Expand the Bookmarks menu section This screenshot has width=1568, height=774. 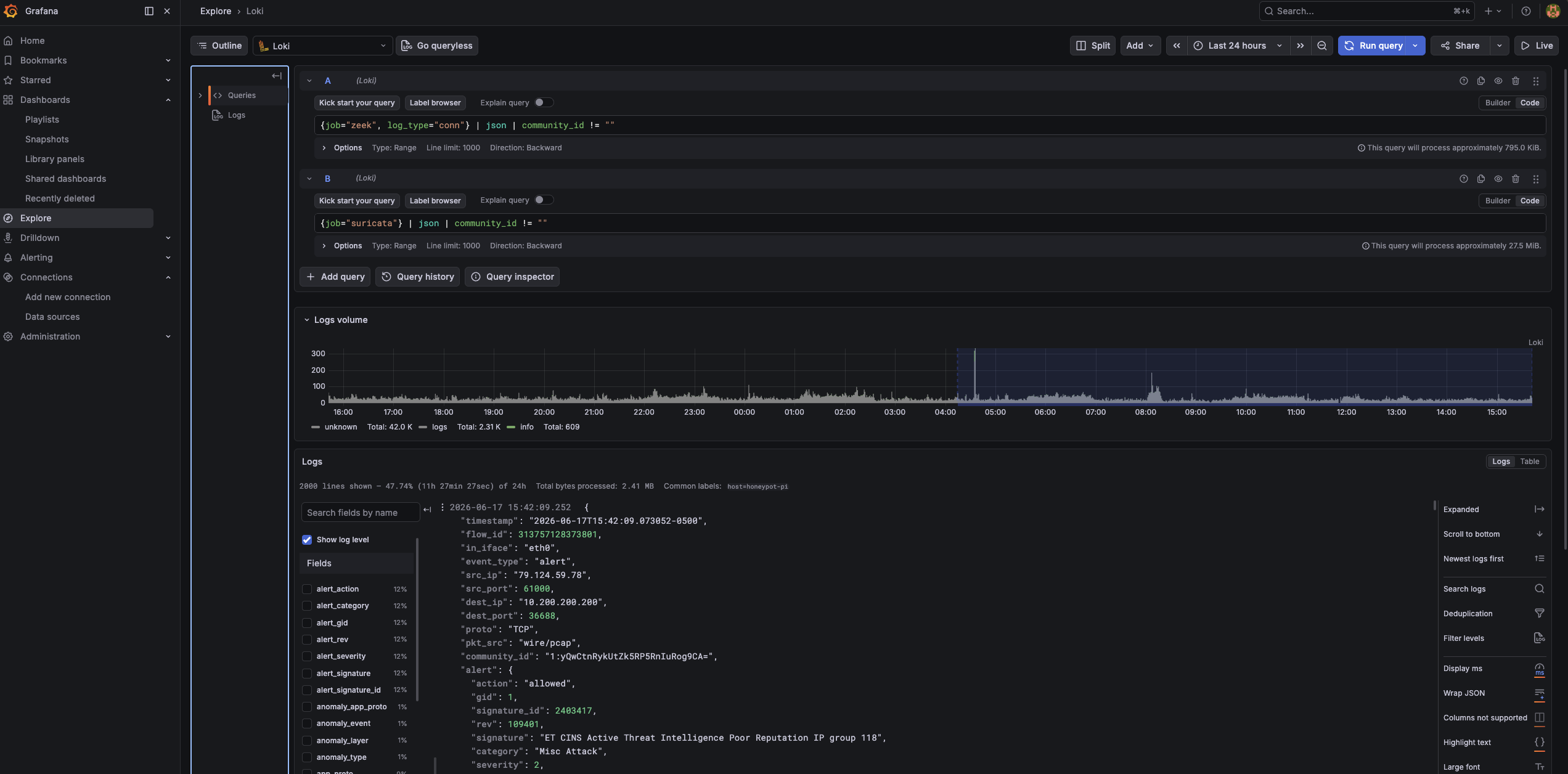pos(168,60)
